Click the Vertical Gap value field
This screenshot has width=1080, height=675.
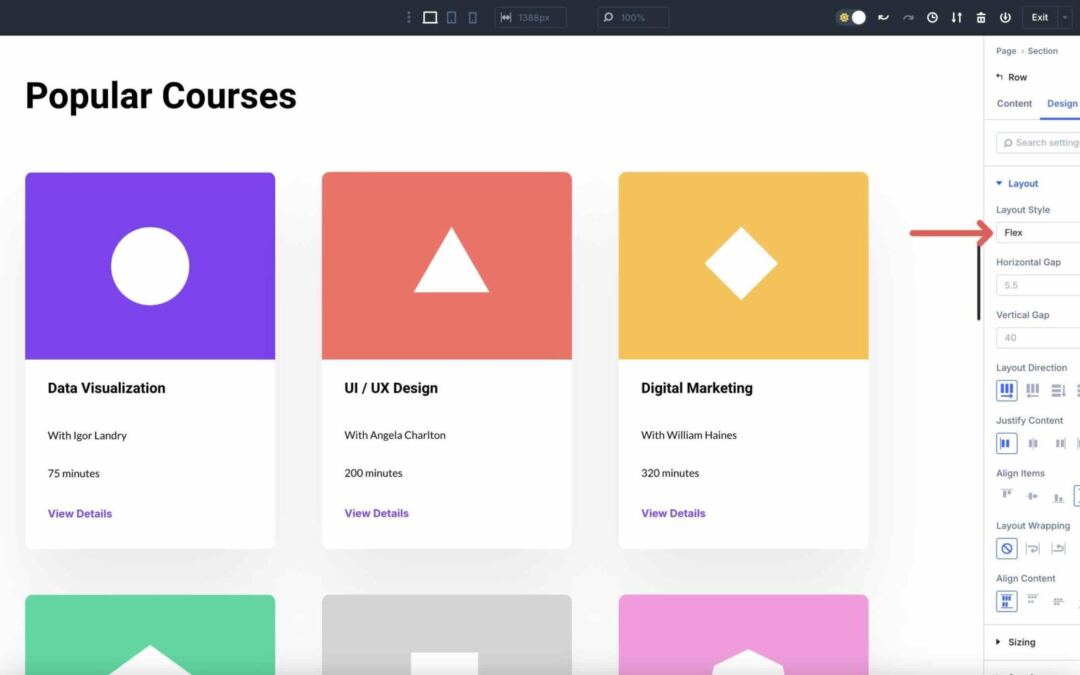(1037, 337)
